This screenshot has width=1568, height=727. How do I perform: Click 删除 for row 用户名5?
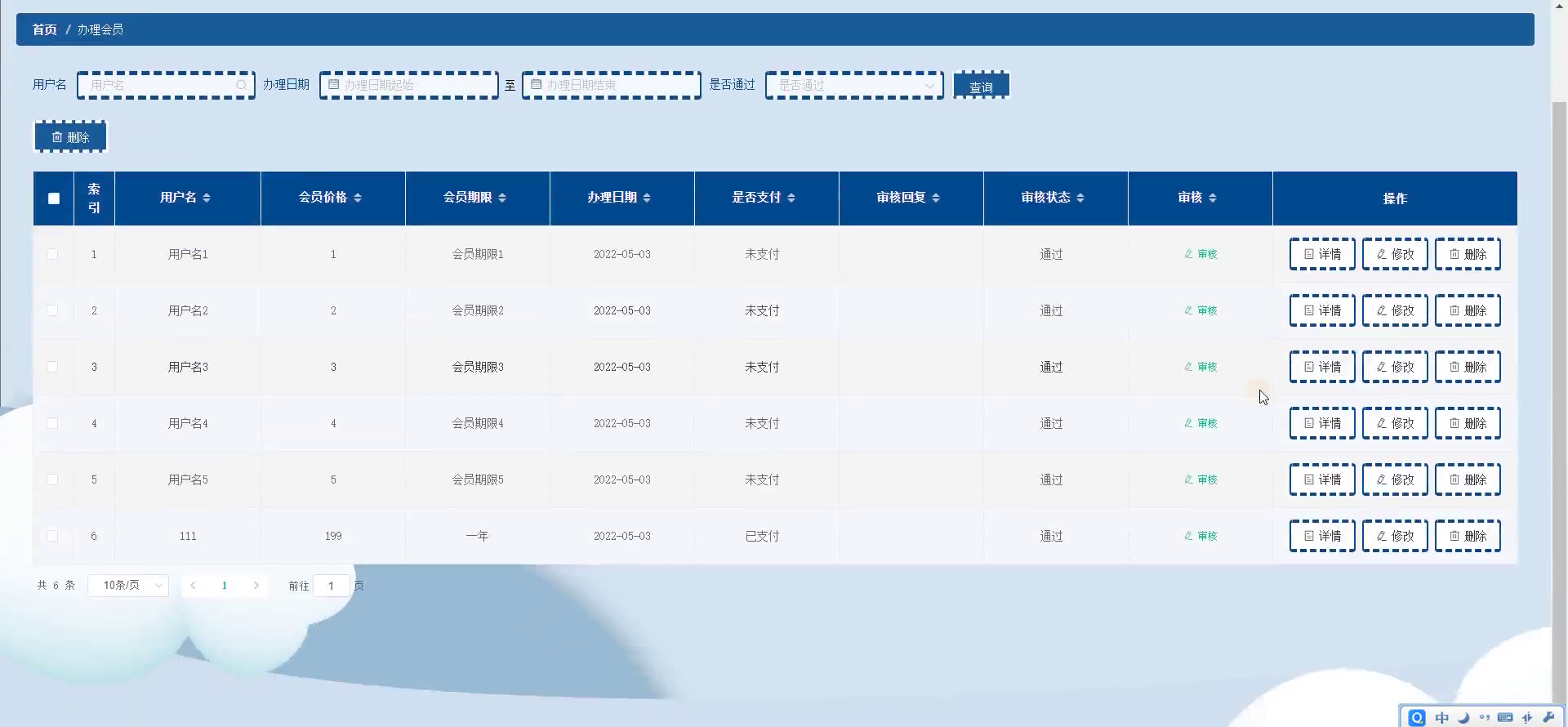[x=1468, y=479]
